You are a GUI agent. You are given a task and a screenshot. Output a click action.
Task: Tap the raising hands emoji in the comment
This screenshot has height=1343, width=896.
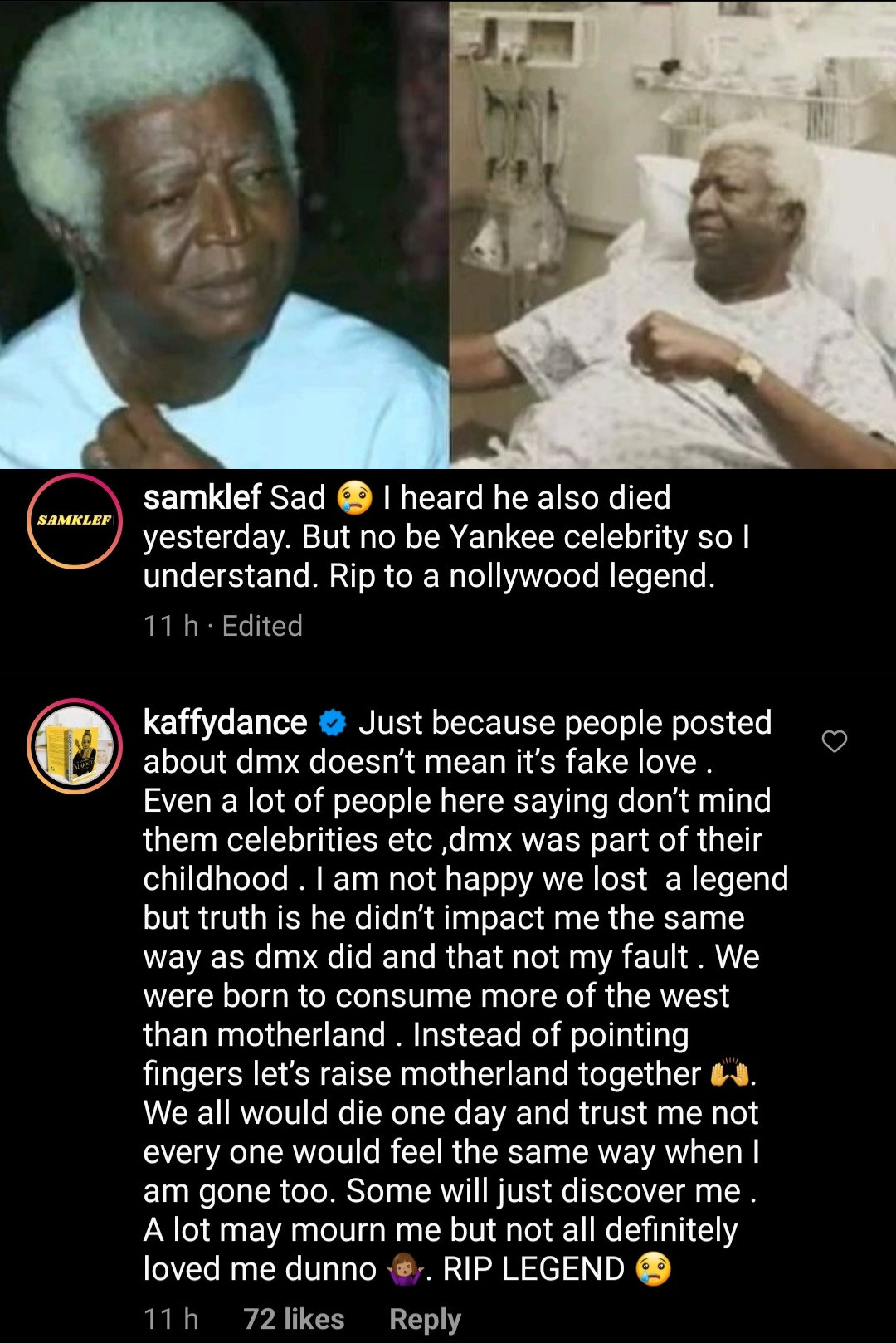tap(729, 1073)
